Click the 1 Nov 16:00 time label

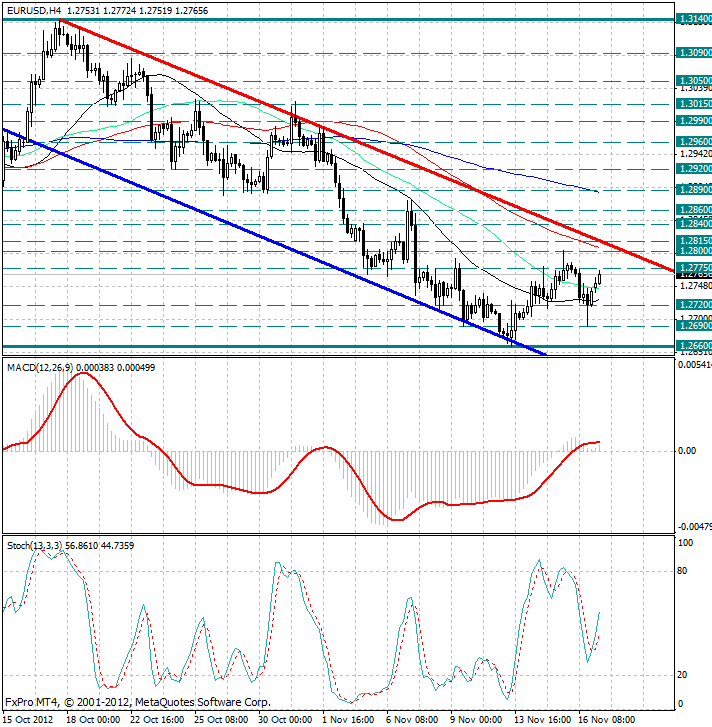(x=348, y=720)
